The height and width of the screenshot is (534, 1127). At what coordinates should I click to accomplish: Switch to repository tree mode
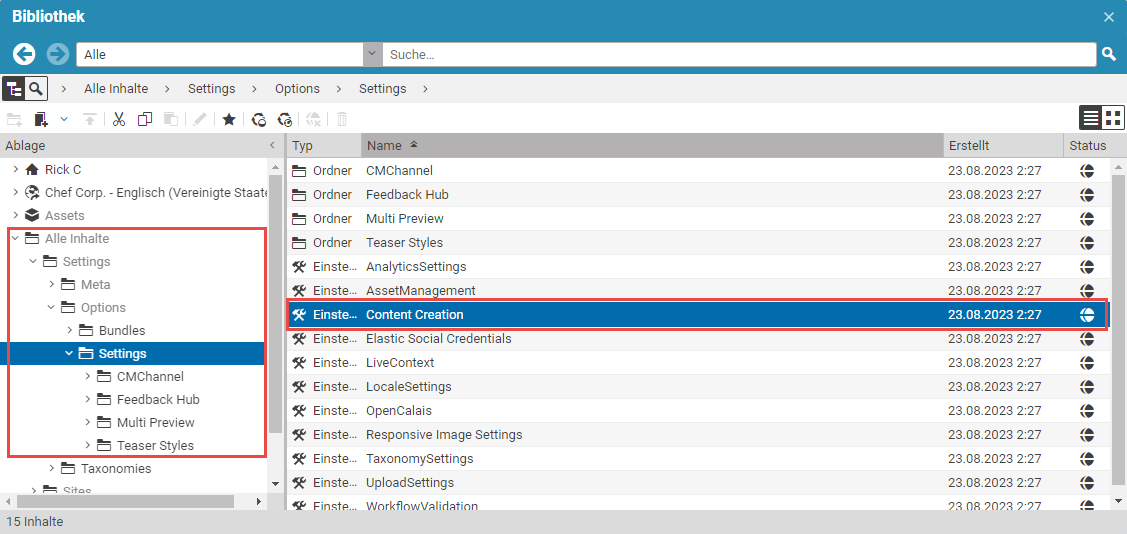(x=14, y=89)
